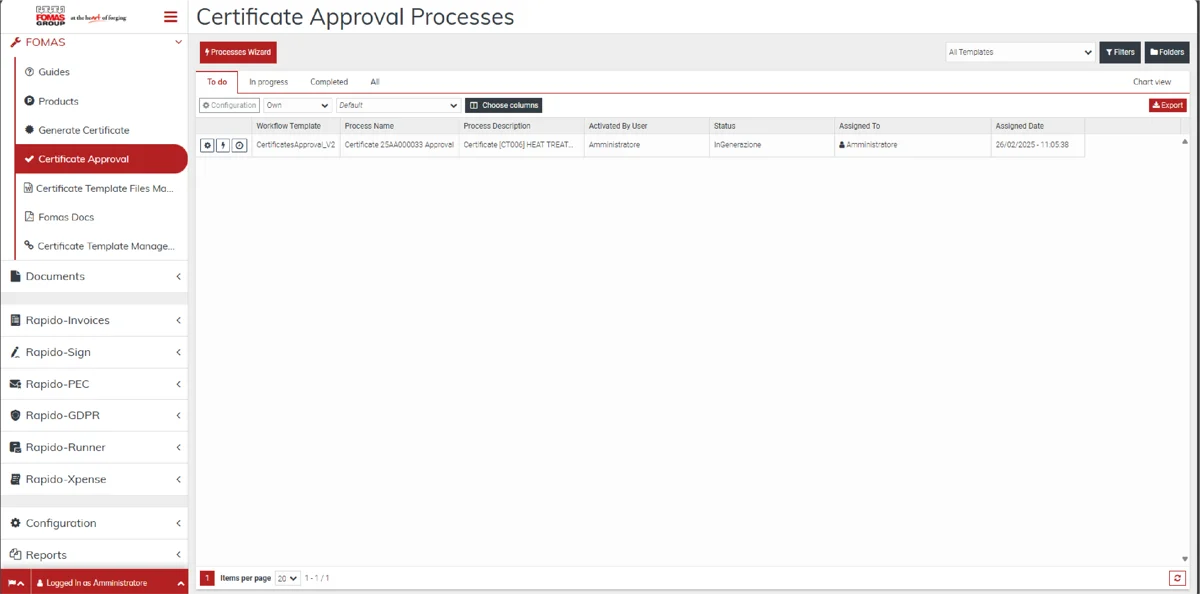The image size is (1200, 594).
Task: Collapse the FOMAS menu section
Action: [178, 43]
